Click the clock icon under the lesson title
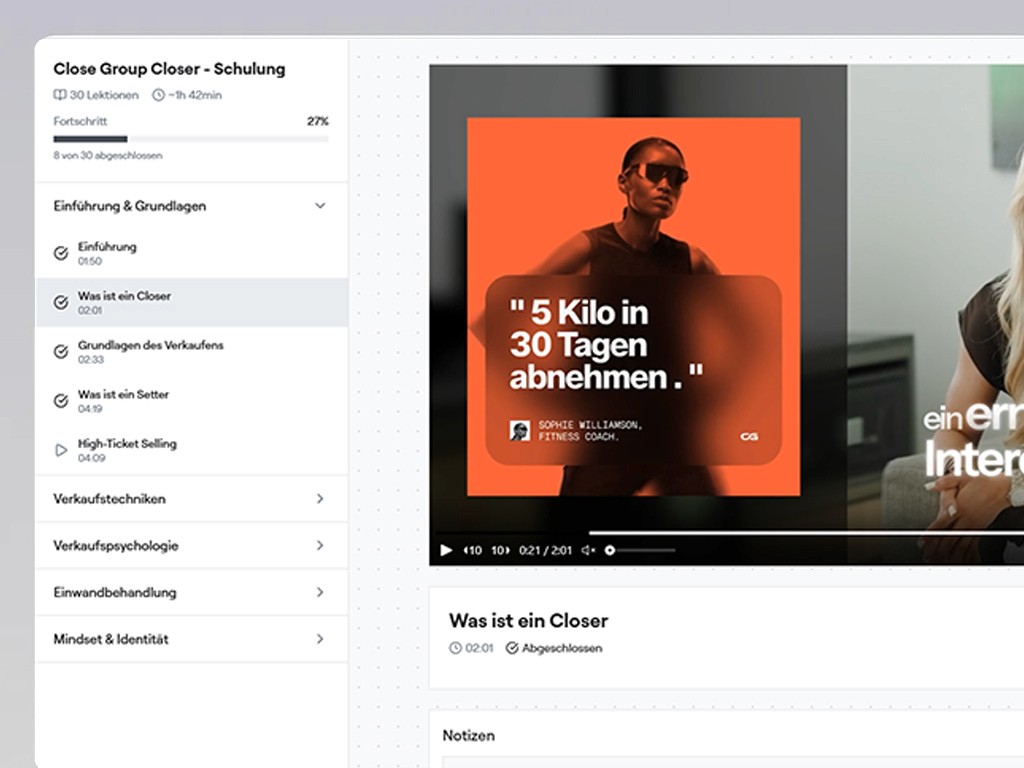The width and height of the screenshot is (1024, 768). click(x=455, y=648)
